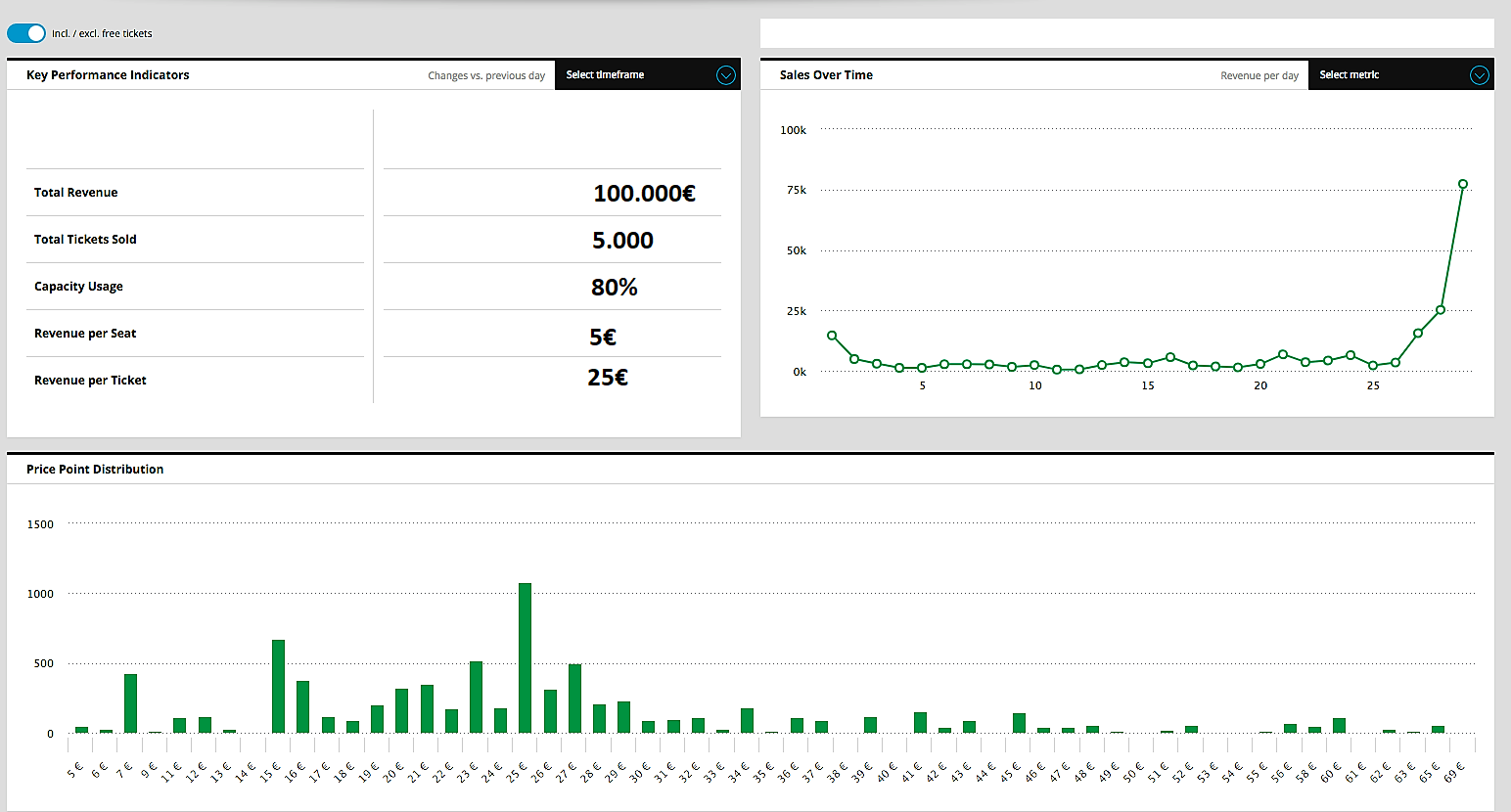The width and height of the screenshot is (1511, 812).
Task: Click the x-axis tick 10 on the sales chart
Action: click(x=1035, y=385)
